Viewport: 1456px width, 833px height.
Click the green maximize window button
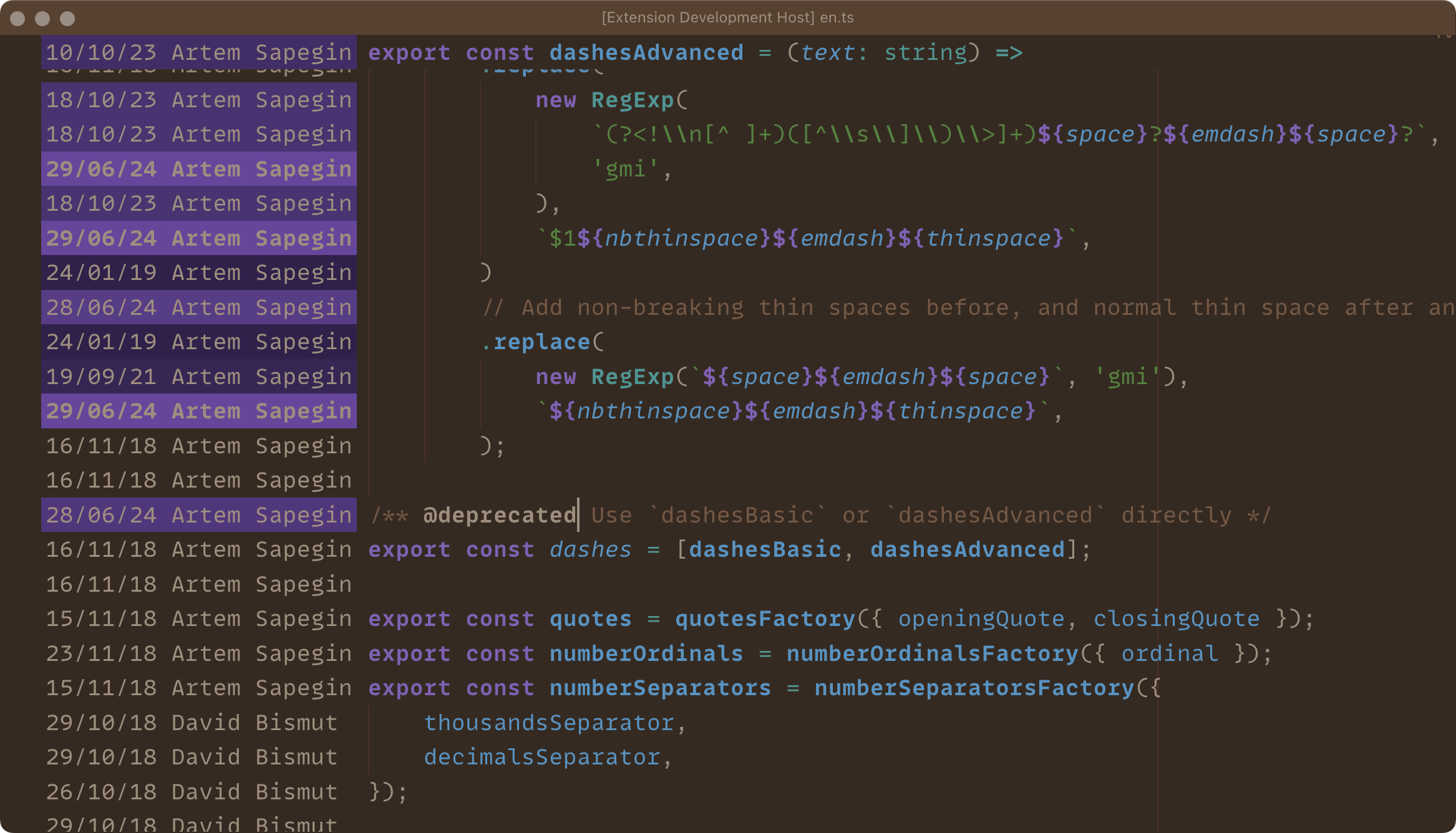click(x=67, y=19)
